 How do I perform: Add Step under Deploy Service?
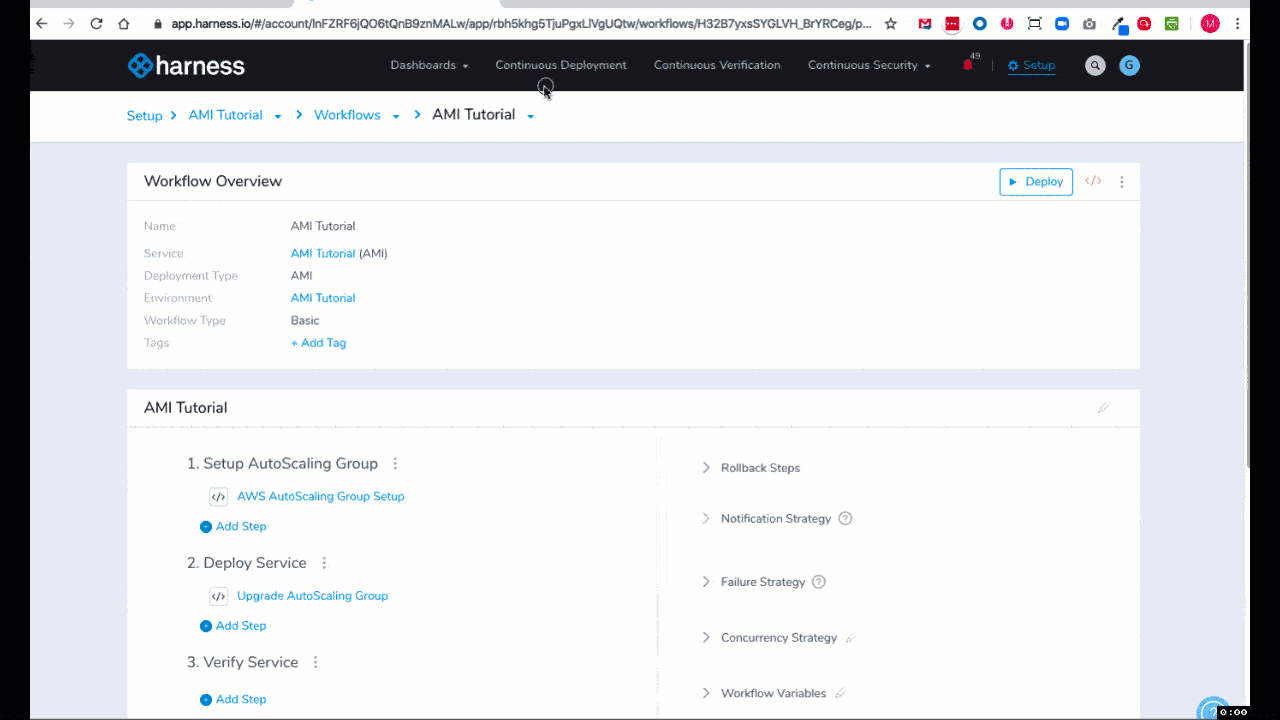(233, 626)
